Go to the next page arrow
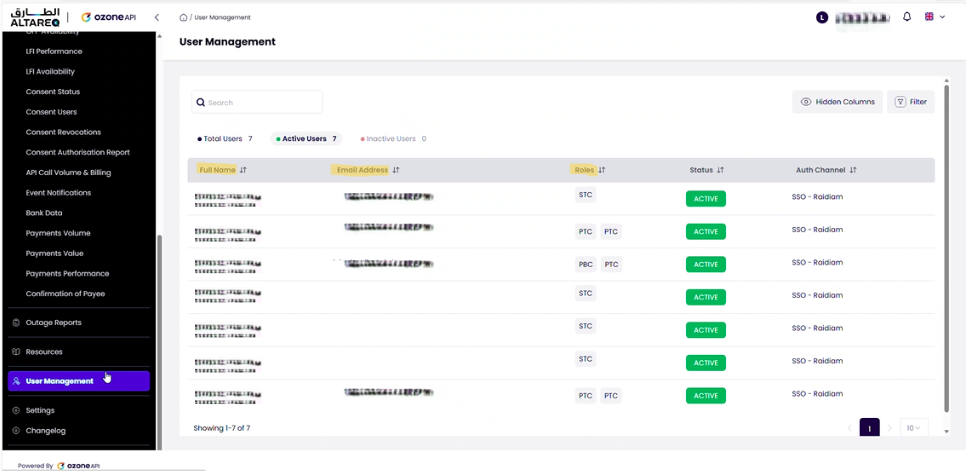Viewport: 966px width, 471px height. click(890, 428)
